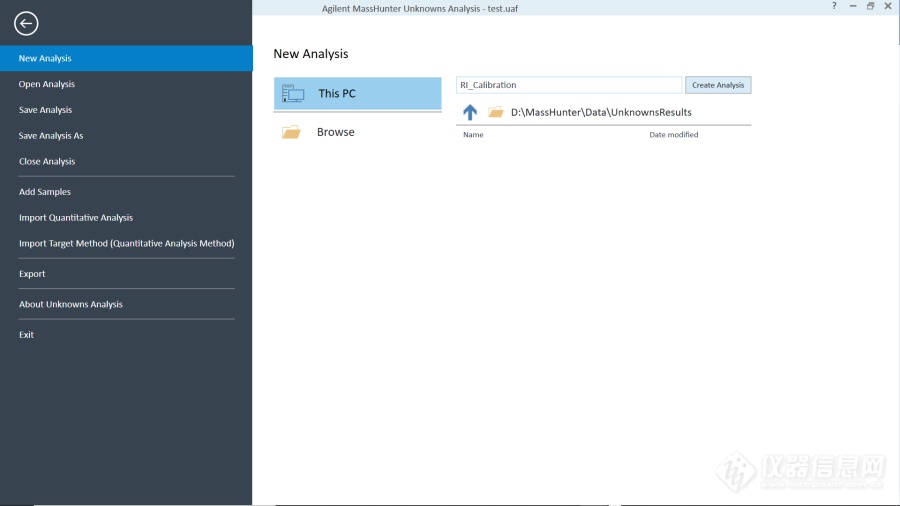Minimize the MassHunter window
The width and height of the screenshot is (900, 506).
click(853, 6)
